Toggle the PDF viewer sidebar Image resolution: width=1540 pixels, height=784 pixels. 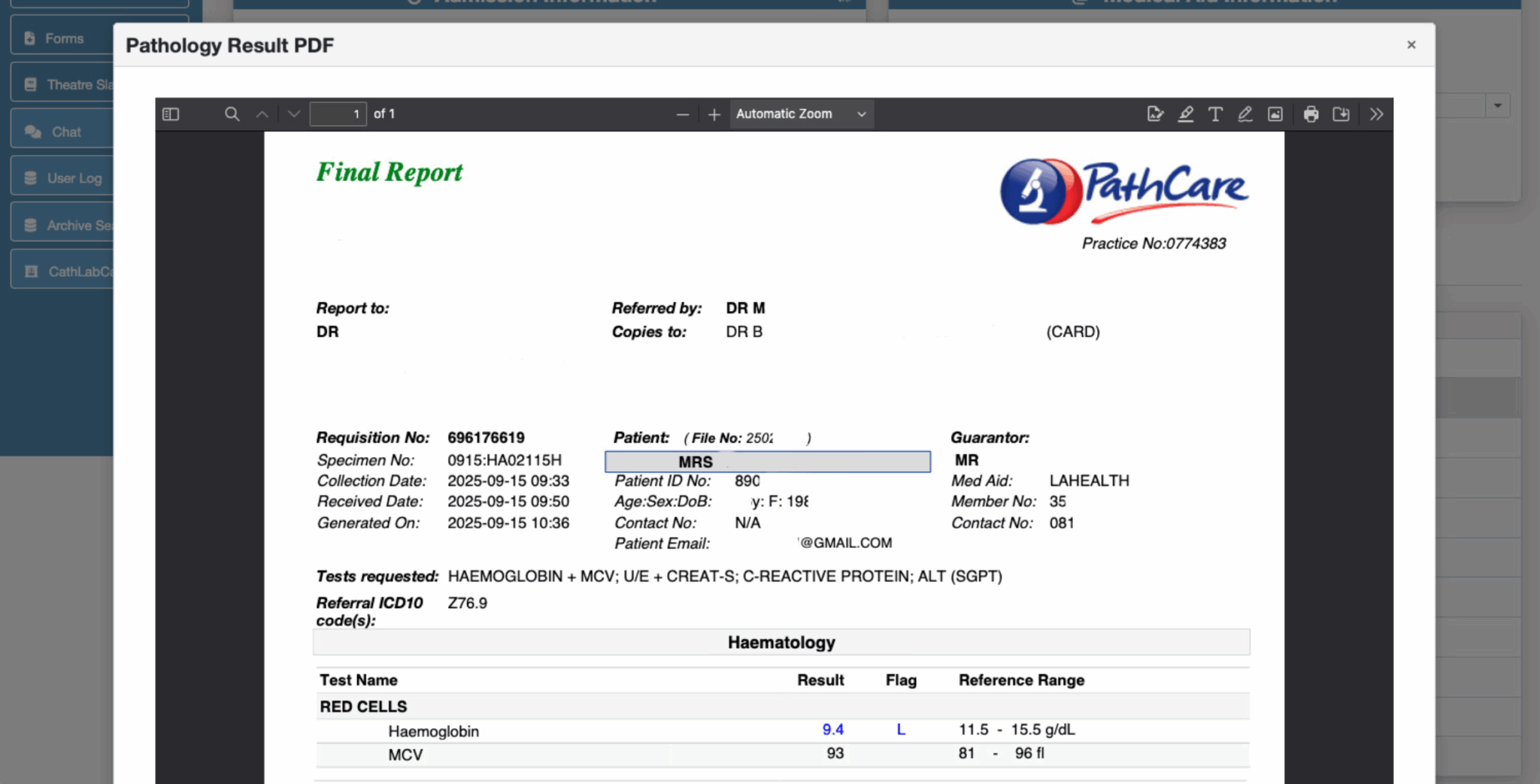coord(171,114)
